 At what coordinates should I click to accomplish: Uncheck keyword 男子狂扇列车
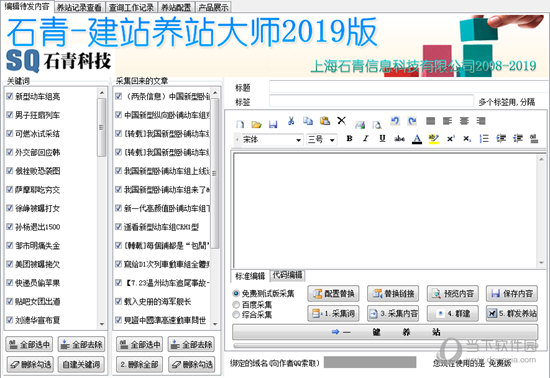[x=10, y=115]
